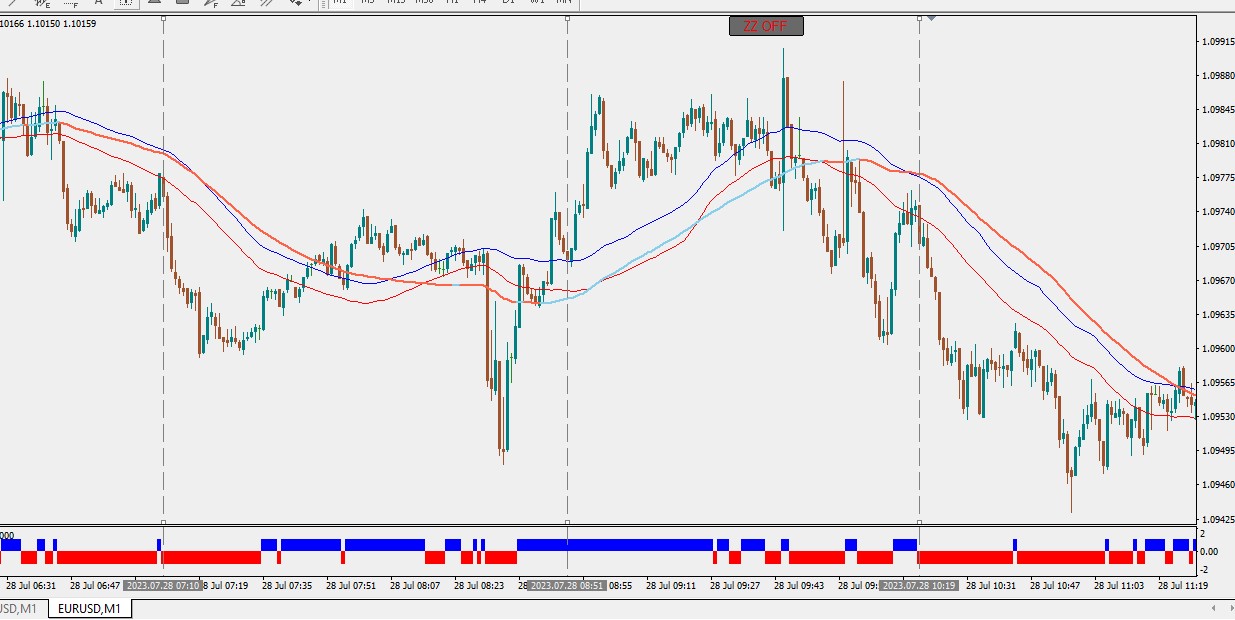The height and width of the screenshot is (620, 1235).
Task: Click the 1.09635 price label
Action: tap(1216, 314)
